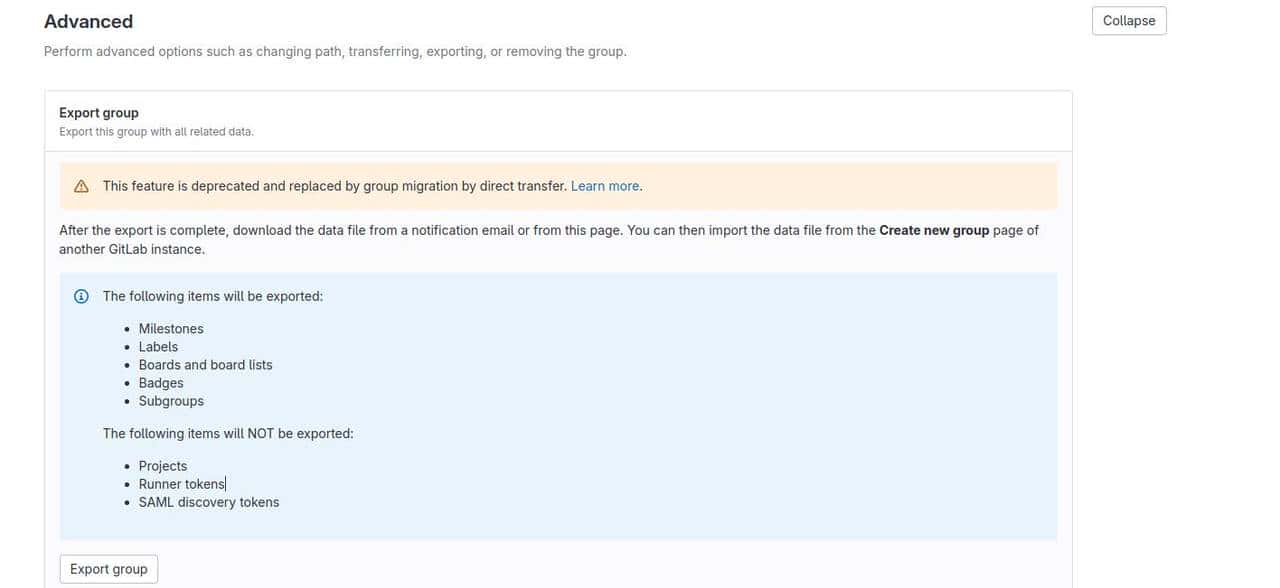Click the blue info circle icon
1280x588 pixels.
coord(82,296)
